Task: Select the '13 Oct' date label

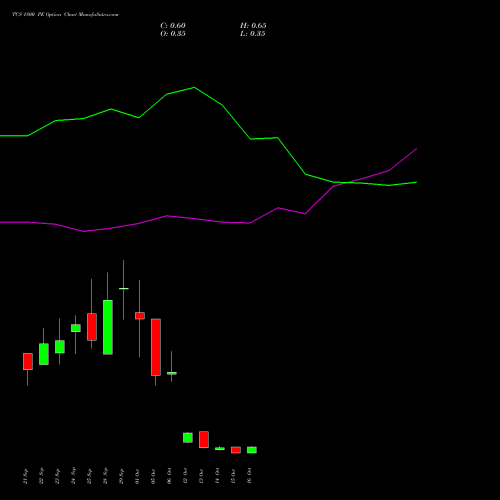Action: [201, 476]
